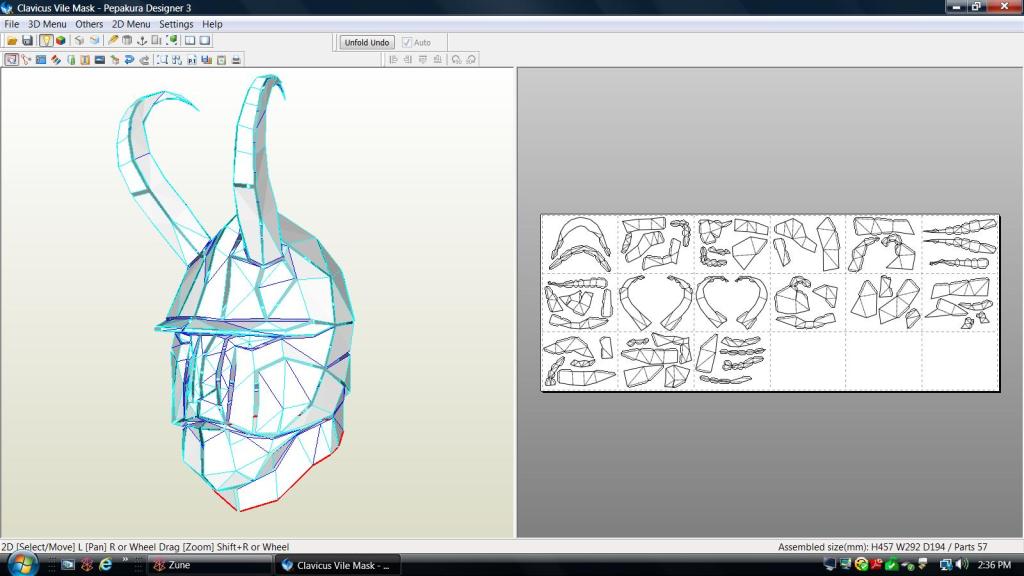
Task: Click the Unfold Undo button
Action: click(x=367, y=42)
